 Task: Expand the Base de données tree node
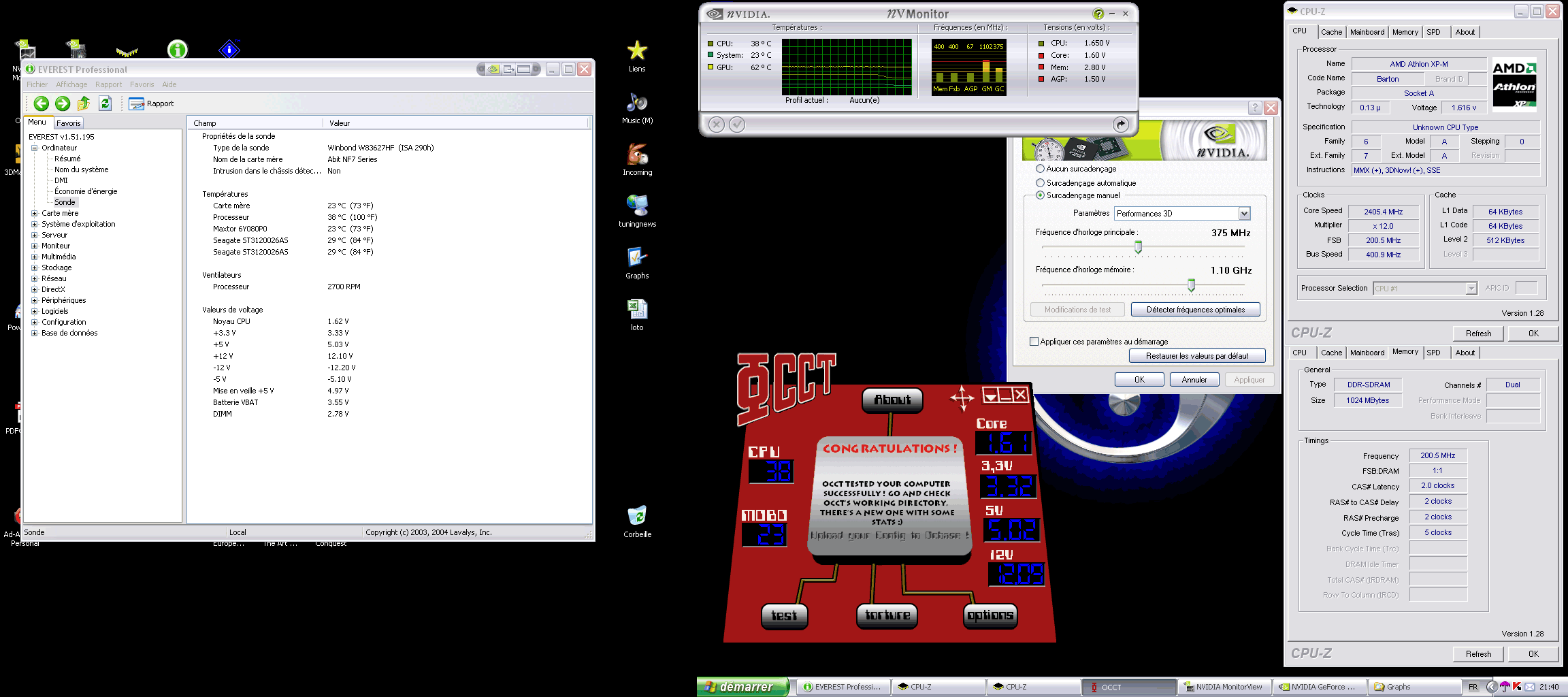tap(34, 333)
